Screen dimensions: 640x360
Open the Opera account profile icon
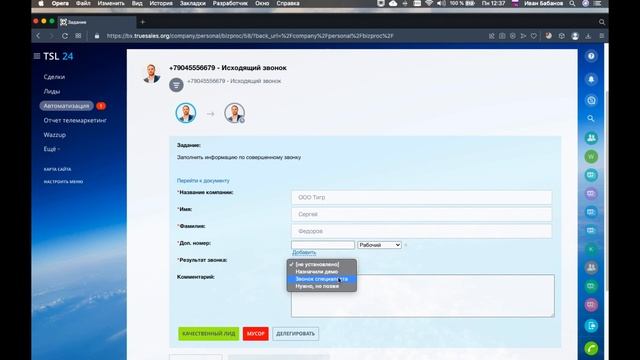point(575,36)
